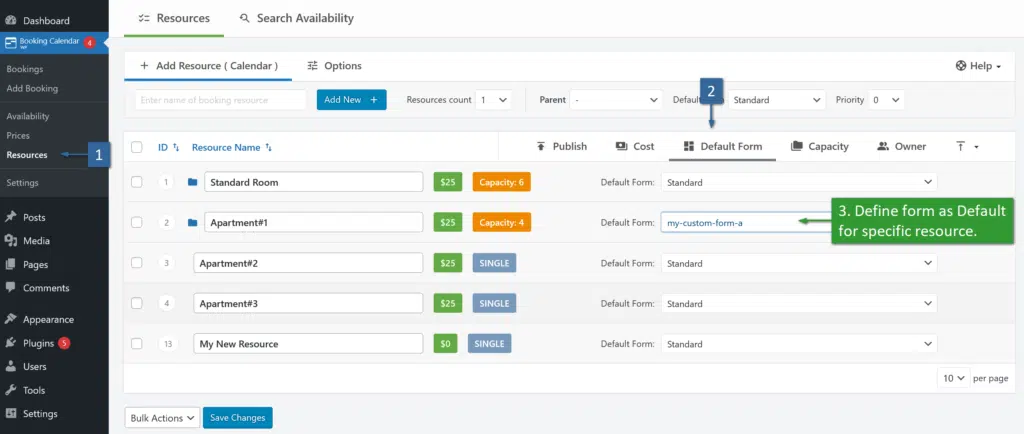
Task: Open Default Form dropdown for My New Resource
Action: coord(799,344)
